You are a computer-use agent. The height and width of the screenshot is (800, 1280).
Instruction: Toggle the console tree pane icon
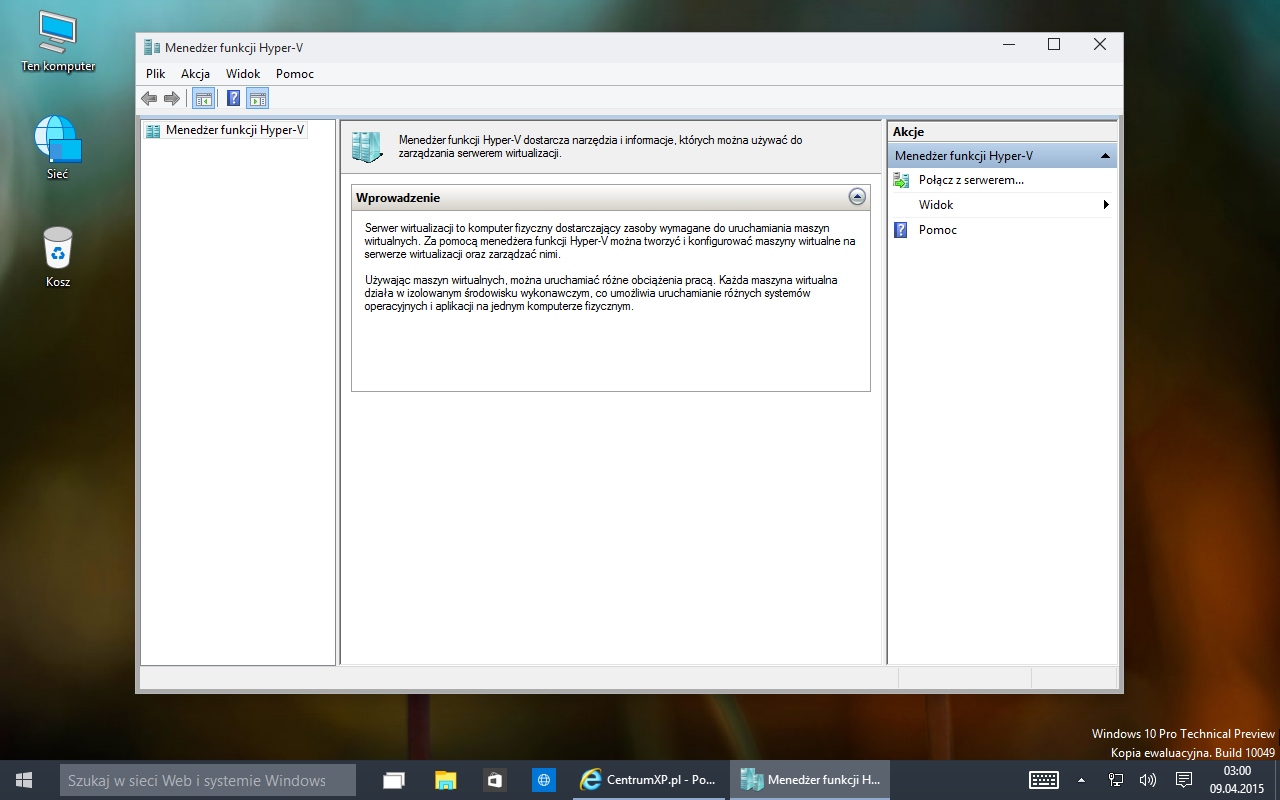coord(203,98)
